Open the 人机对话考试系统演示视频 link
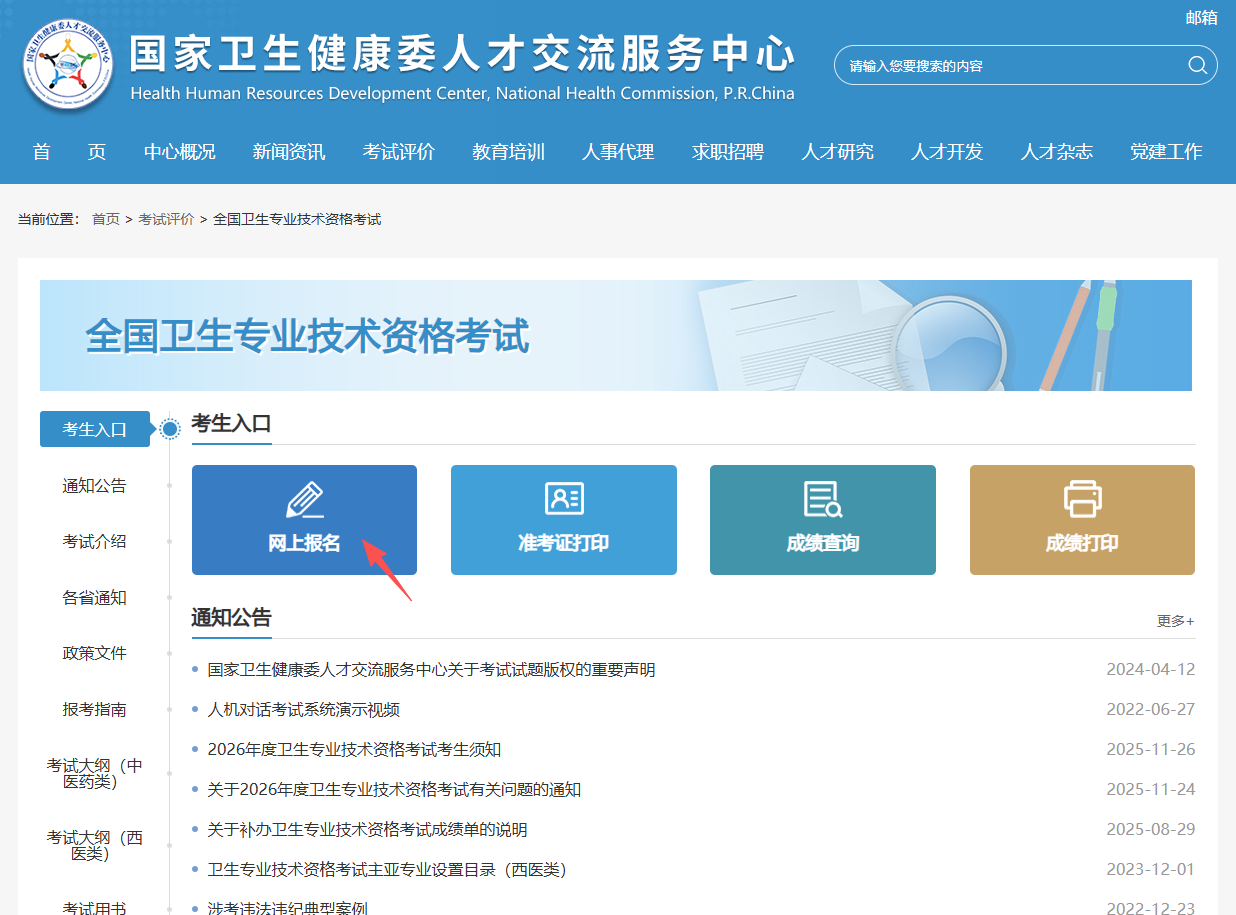Screen dimensions: 1236x915 click(x=303, y=710)
